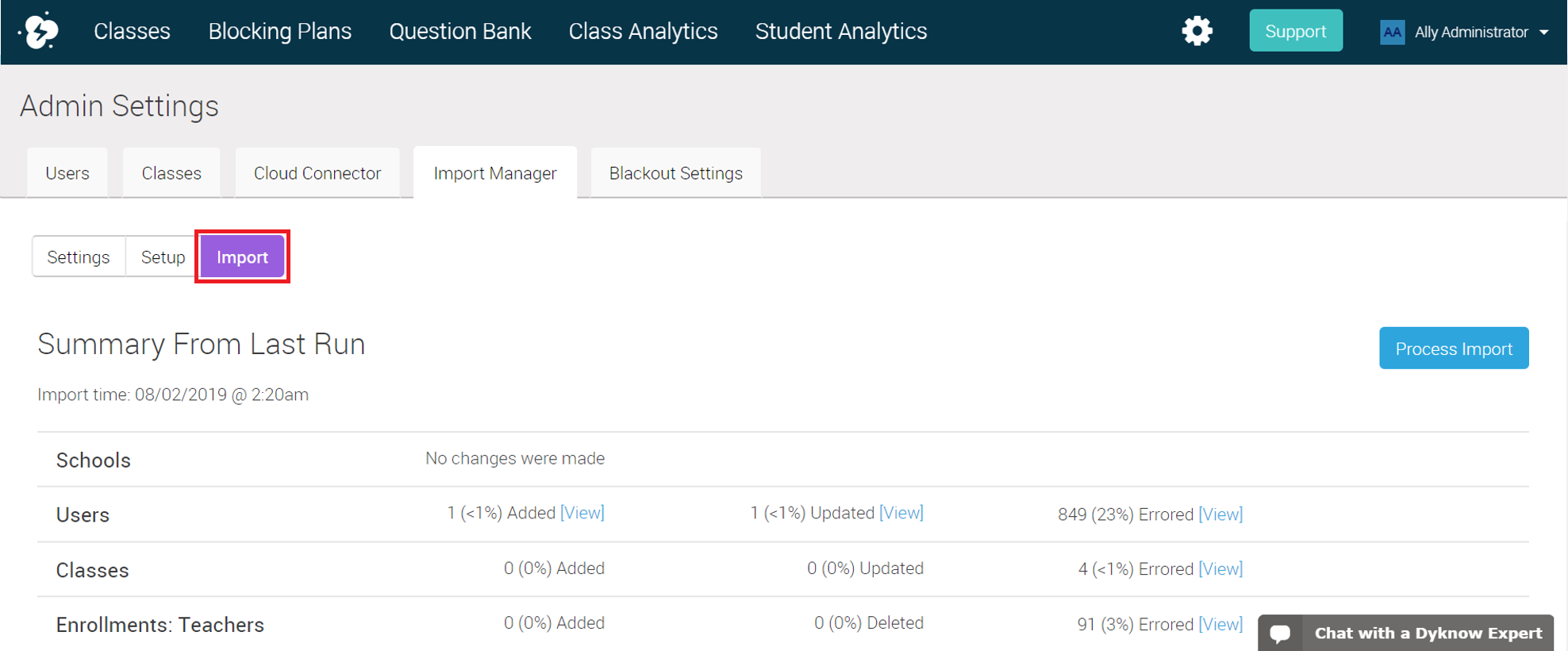Click the Support button
The image size is (1568, 651).
coord(1295,31)
